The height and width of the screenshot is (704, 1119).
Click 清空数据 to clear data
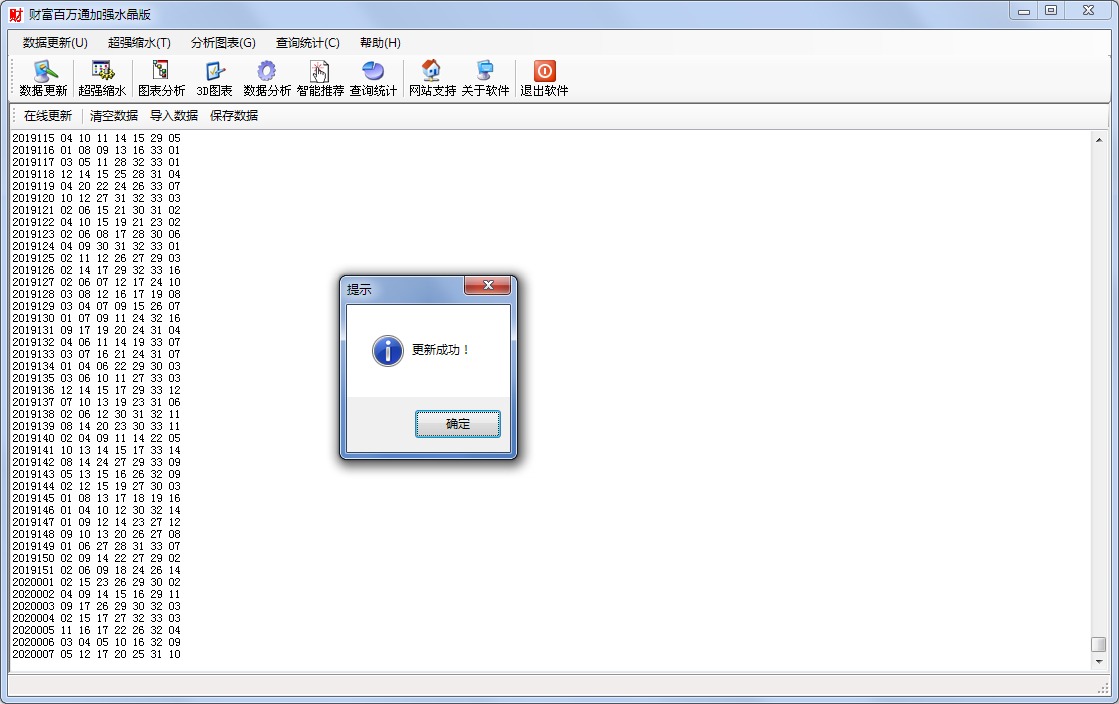tap(114, 115)
